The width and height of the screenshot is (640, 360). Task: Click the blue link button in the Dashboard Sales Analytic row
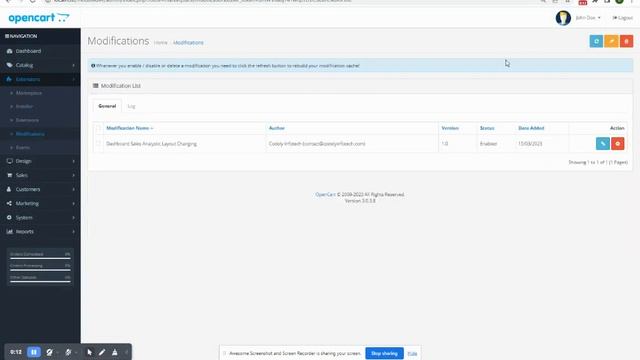click(x=602, y=144)
